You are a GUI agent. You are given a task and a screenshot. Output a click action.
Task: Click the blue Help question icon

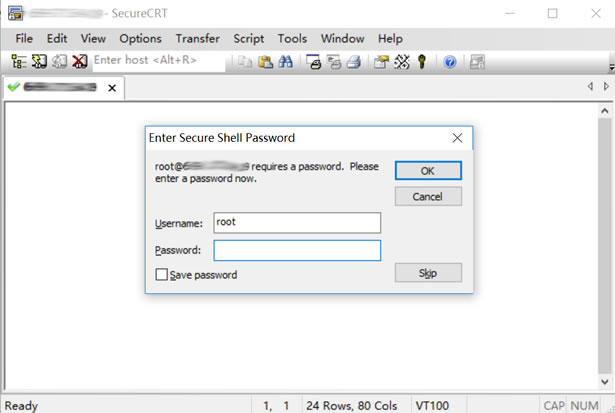pyautogui.click(x=450, y=62)
